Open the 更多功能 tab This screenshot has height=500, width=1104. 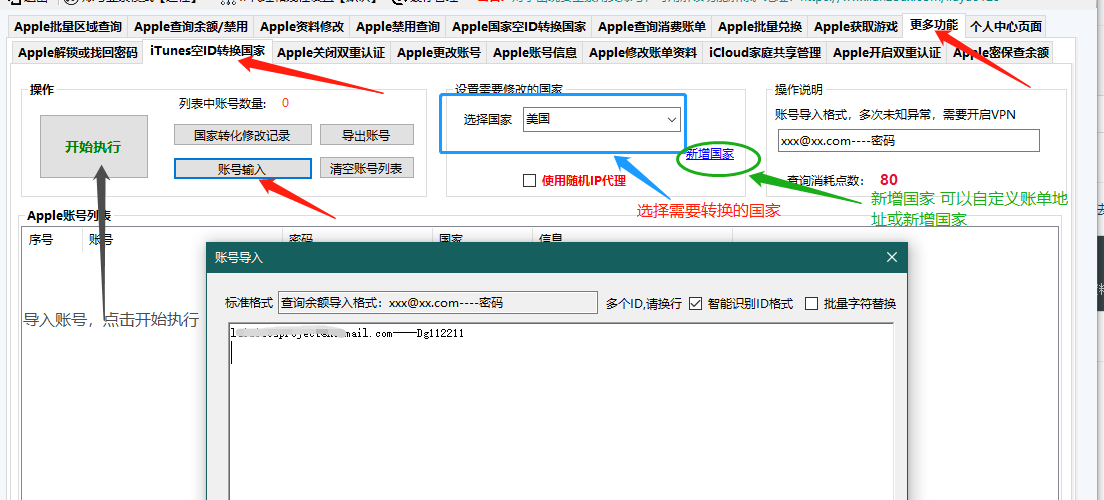coord(934,25)
